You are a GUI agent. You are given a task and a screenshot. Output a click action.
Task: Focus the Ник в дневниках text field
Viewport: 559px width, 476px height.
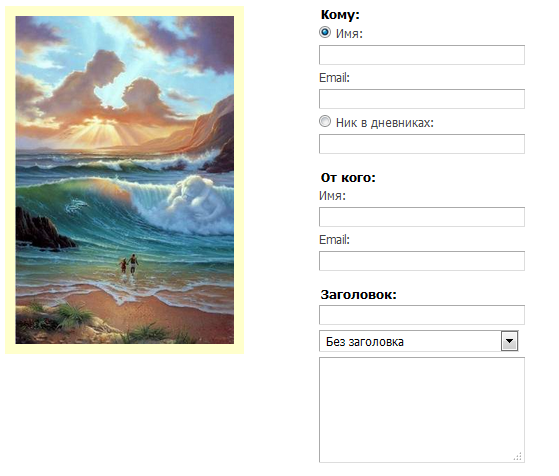[x=422, y=144]
